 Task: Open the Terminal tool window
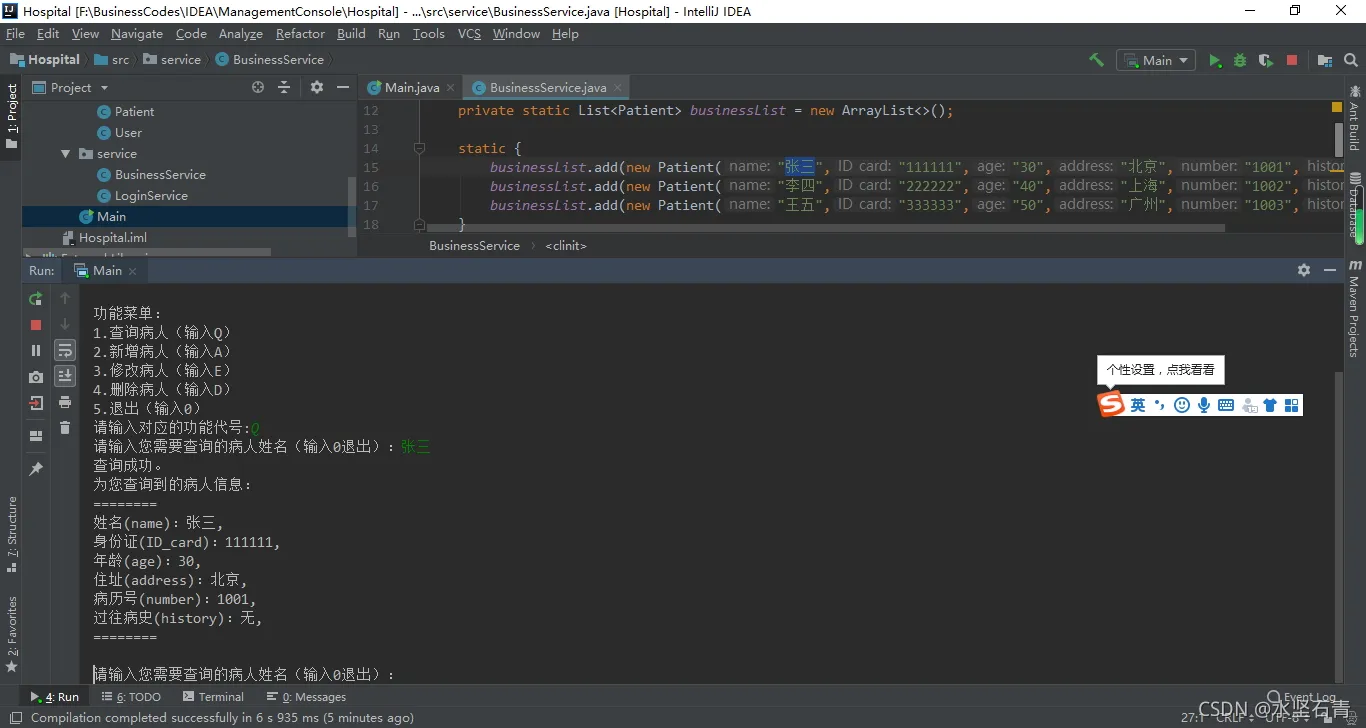[x=213, y=697]
